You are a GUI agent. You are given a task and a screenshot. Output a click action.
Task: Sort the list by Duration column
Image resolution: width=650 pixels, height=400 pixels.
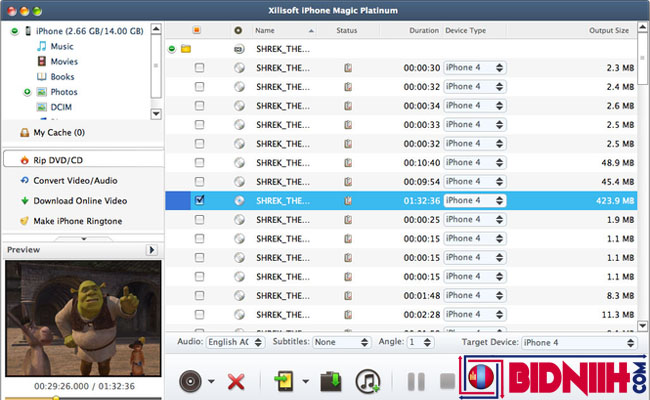410,30
